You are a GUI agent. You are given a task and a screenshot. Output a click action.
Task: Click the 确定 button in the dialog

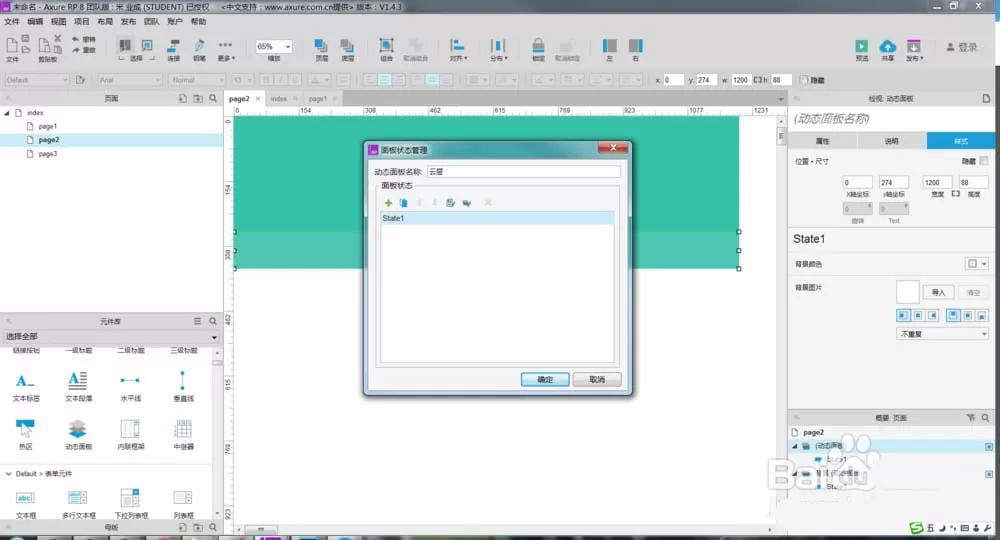pos(545,379)
